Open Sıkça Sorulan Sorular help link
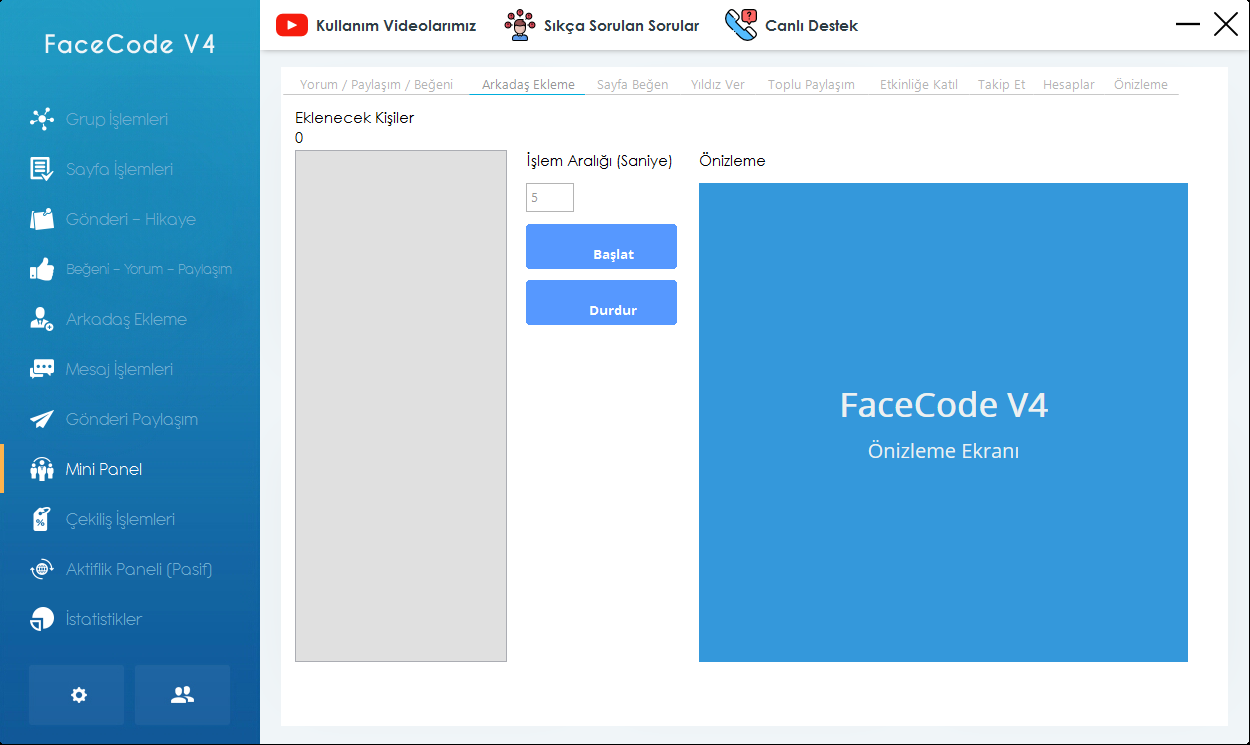Screen dimensions: 1250x745 pos(602,25)
